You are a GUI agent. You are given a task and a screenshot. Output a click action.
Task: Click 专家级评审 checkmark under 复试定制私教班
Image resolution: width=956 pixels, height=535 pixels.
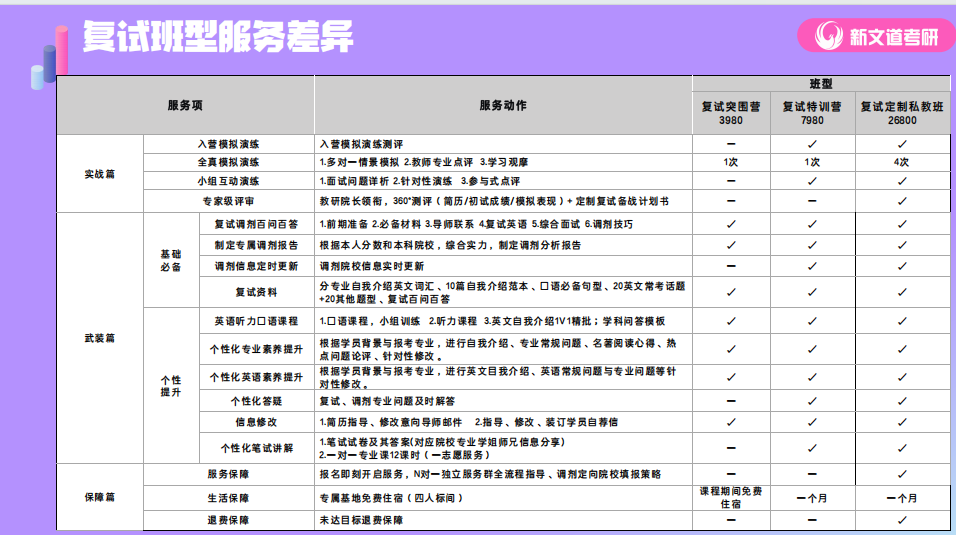coord(901,200)
